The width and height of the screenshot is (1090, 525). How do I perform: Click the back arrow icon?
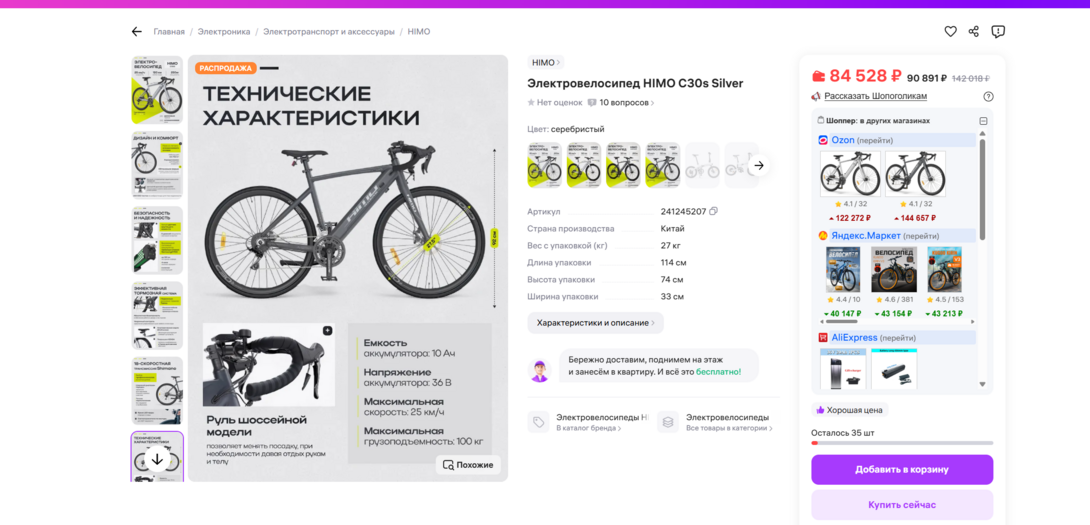(137, 32)
